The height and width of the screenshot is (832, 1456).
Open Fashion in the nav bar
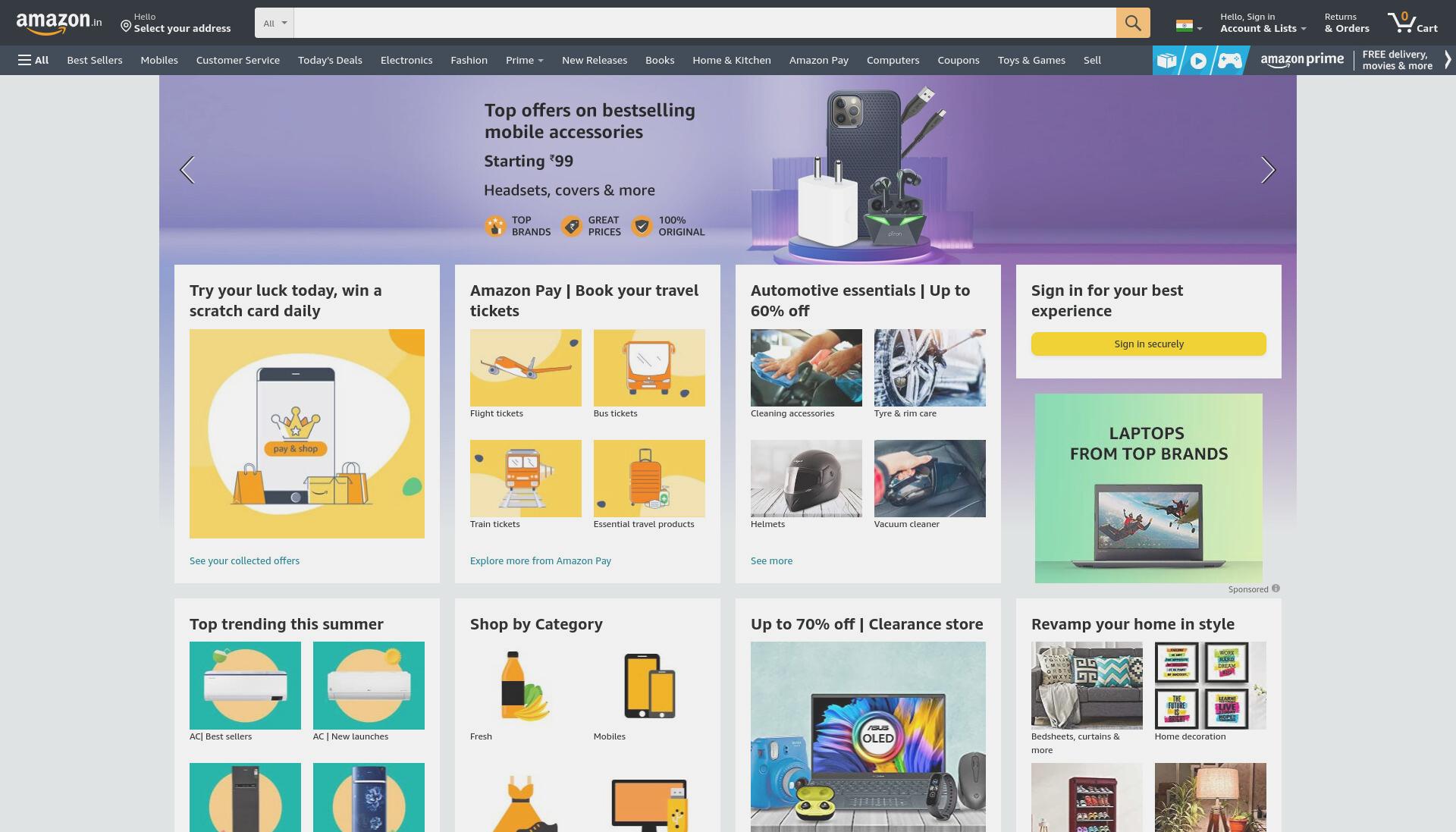(469, 60)
